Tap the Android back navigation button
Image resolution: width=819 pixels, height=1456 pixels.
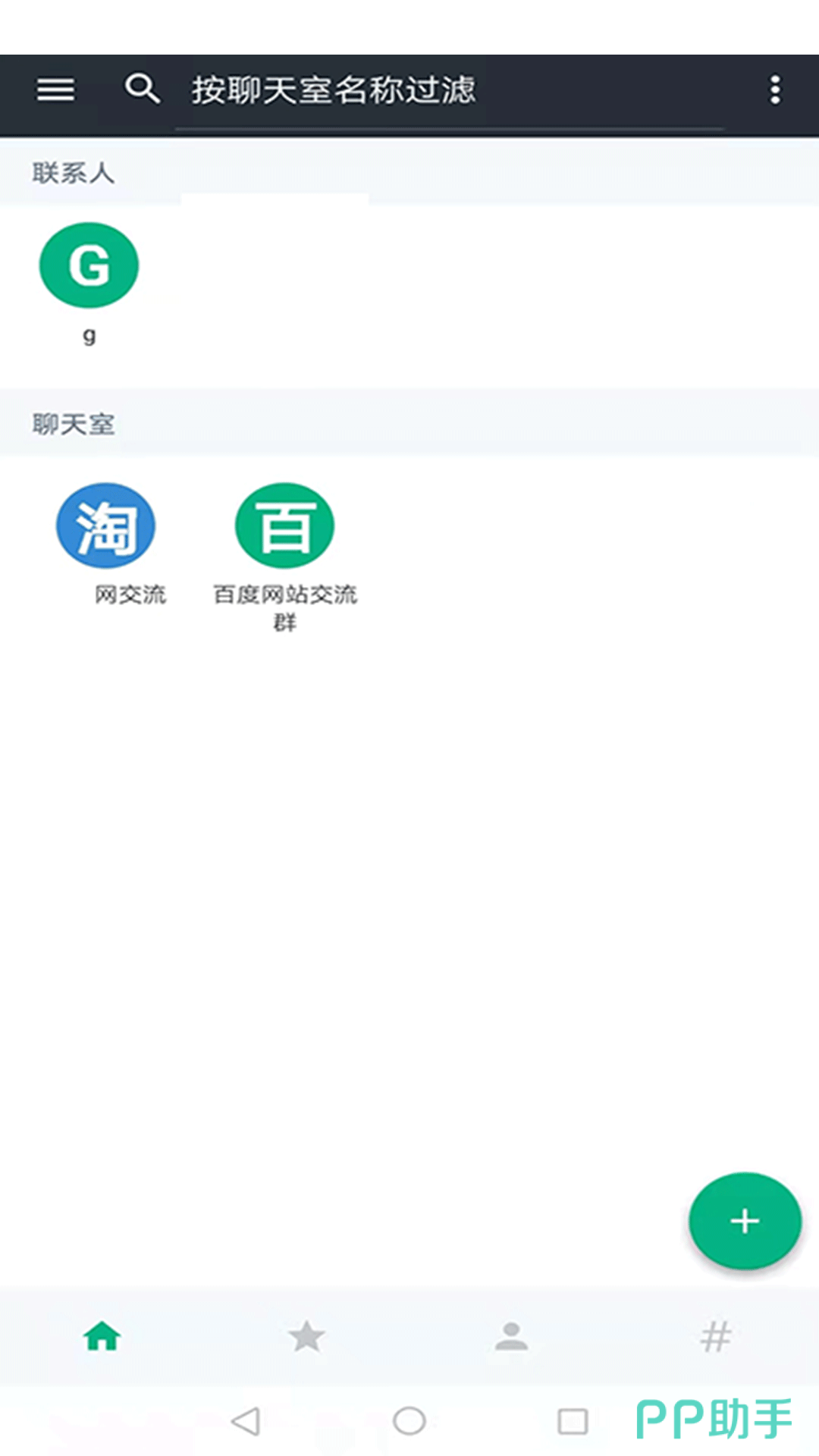[x=246, y=1421]
